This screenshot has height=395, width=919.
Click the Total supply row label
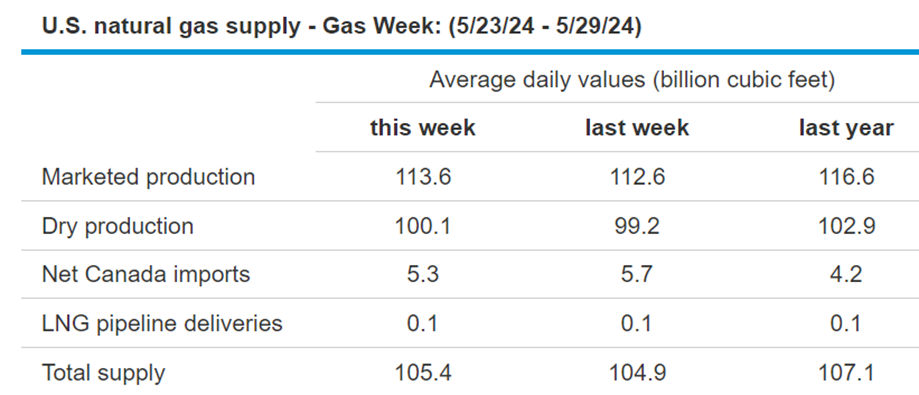(x=103, y=373)
